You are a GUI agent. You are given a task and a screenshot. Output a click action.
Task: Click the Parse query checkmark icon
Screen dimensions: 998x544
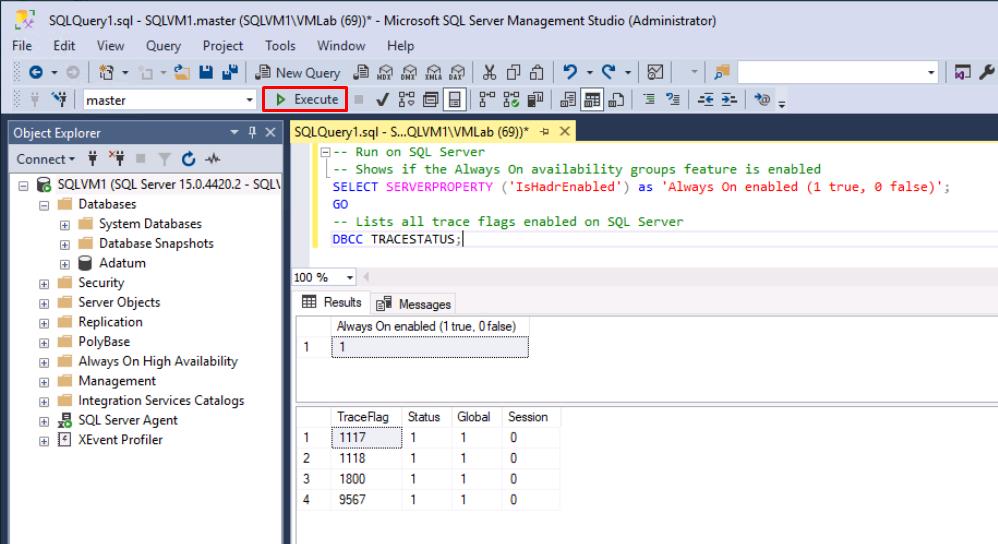pyautogui.click(x=382, y=100)
